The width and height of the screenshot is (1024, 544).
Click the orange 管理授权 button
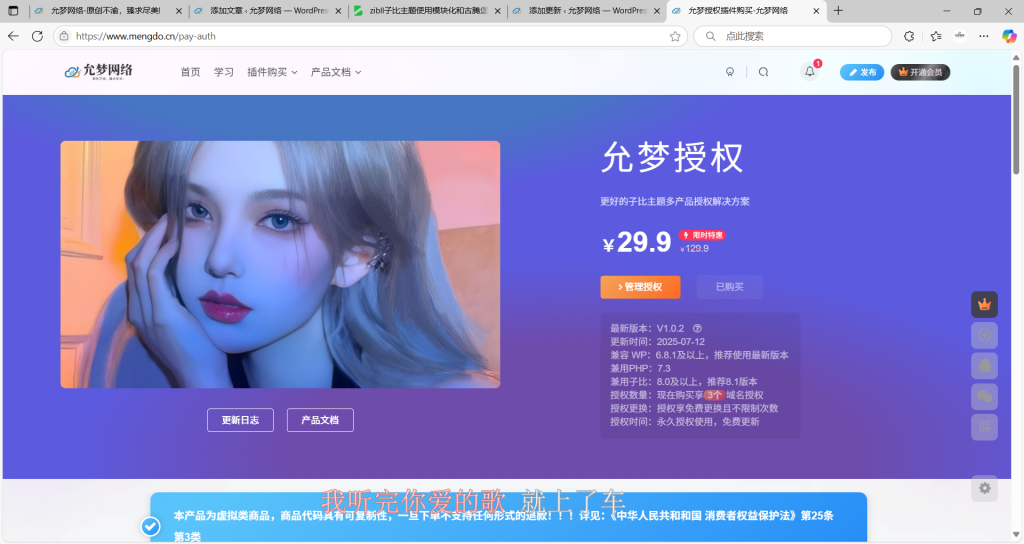click(x=640, y=287)
